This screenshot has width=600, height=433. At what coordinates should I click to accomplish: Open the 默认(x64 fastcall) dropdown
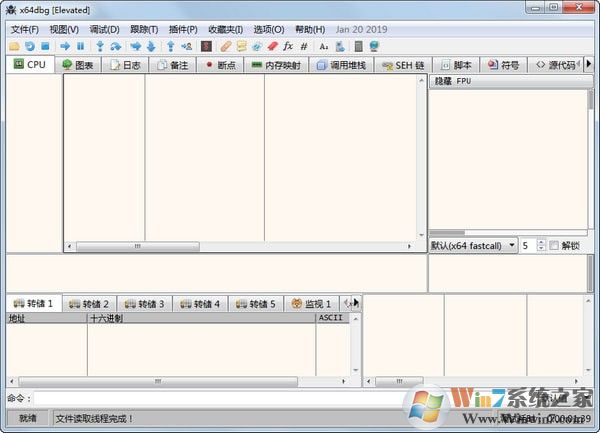[x=473, y=245]
